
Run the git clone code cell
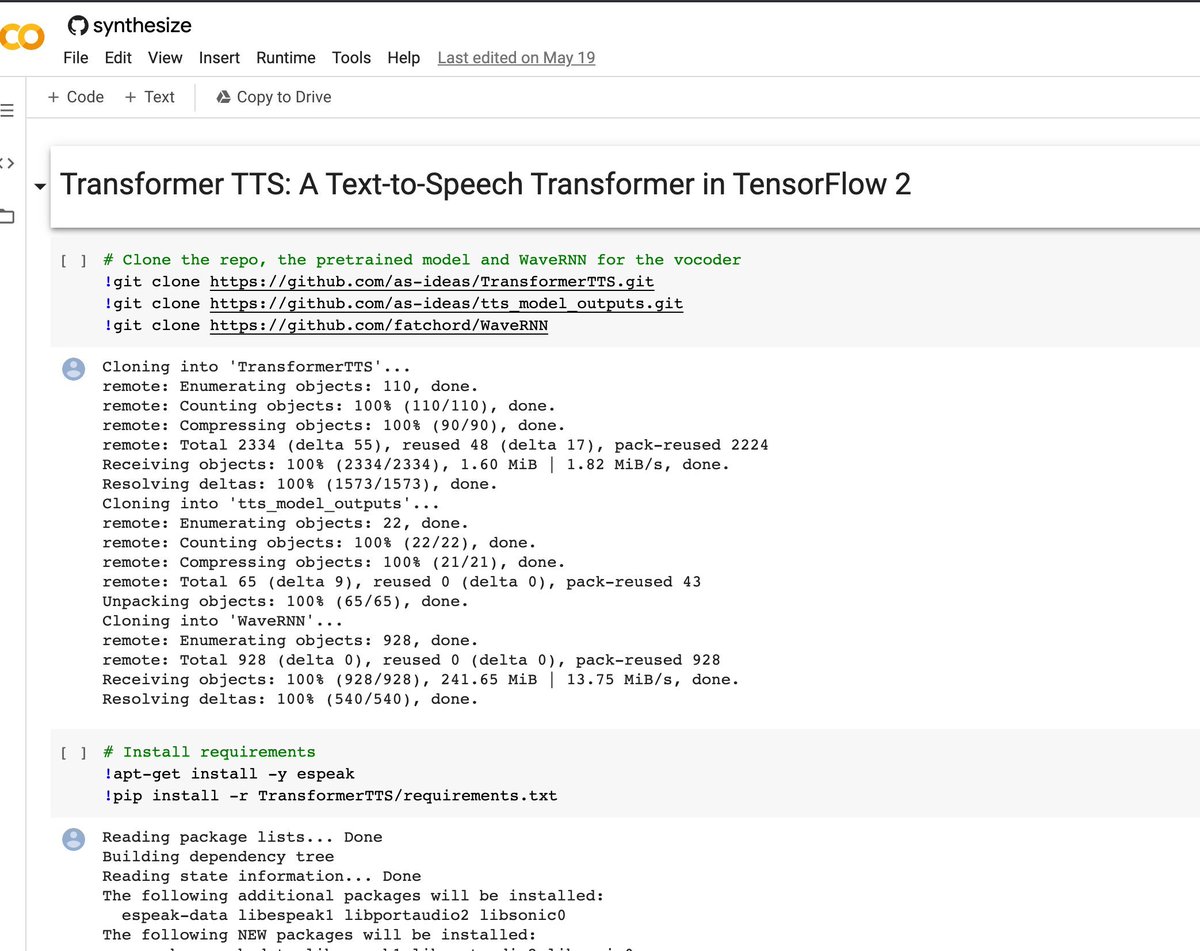[72, 261]
